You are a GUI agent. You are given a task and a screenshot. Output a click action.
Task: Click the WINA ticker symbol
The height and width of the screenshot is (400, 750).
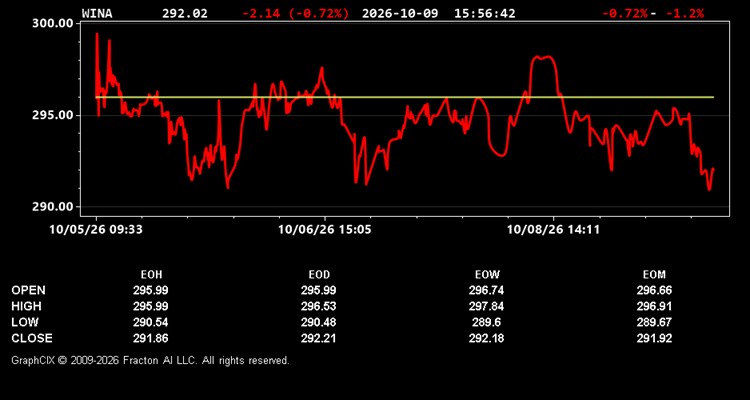click(x=97, y=13)
